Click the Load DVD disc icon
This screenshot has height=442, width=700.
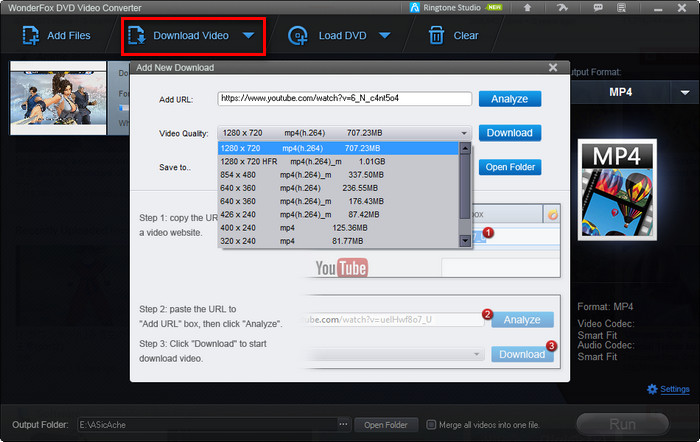coord(297,36)
